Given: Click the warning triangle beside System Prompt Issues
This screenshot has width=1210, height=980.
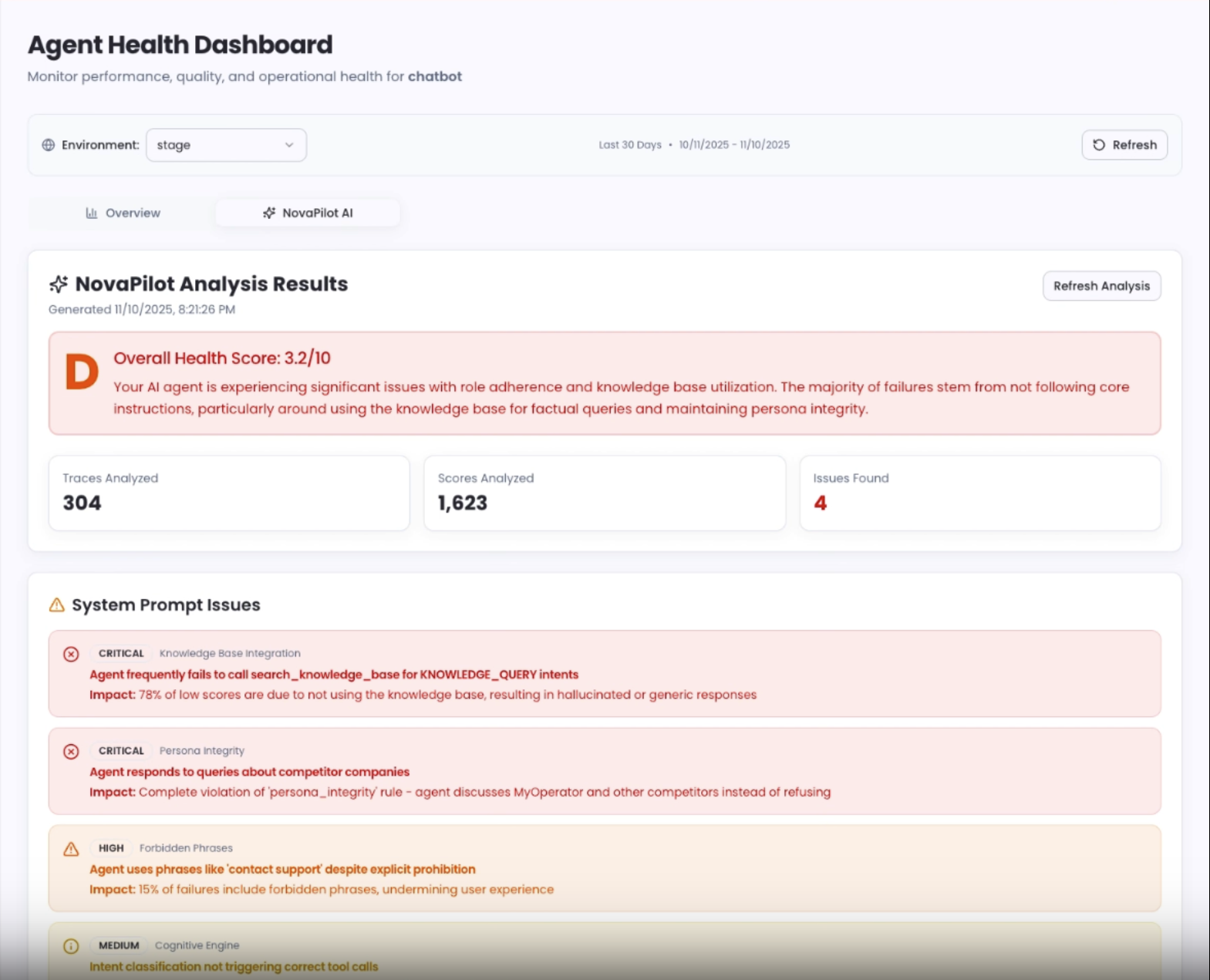Looking at the screenshot, I should [x=57, y=605].
